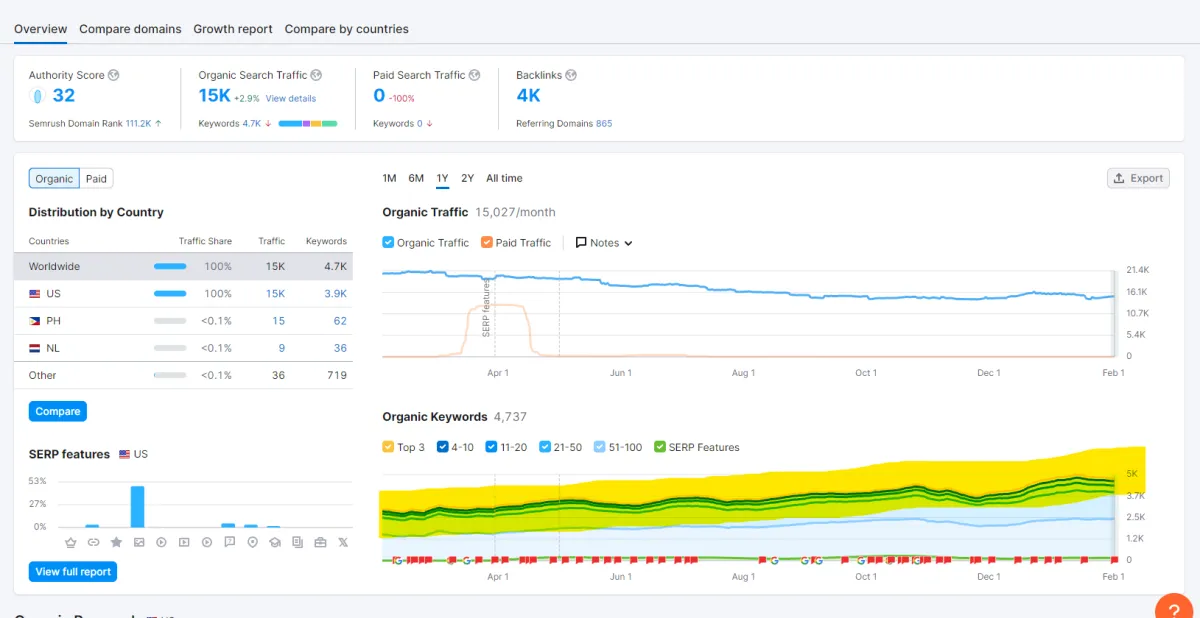Expand the Notes dropdown
Screen dimensions: 1200x618
(605, 243)
